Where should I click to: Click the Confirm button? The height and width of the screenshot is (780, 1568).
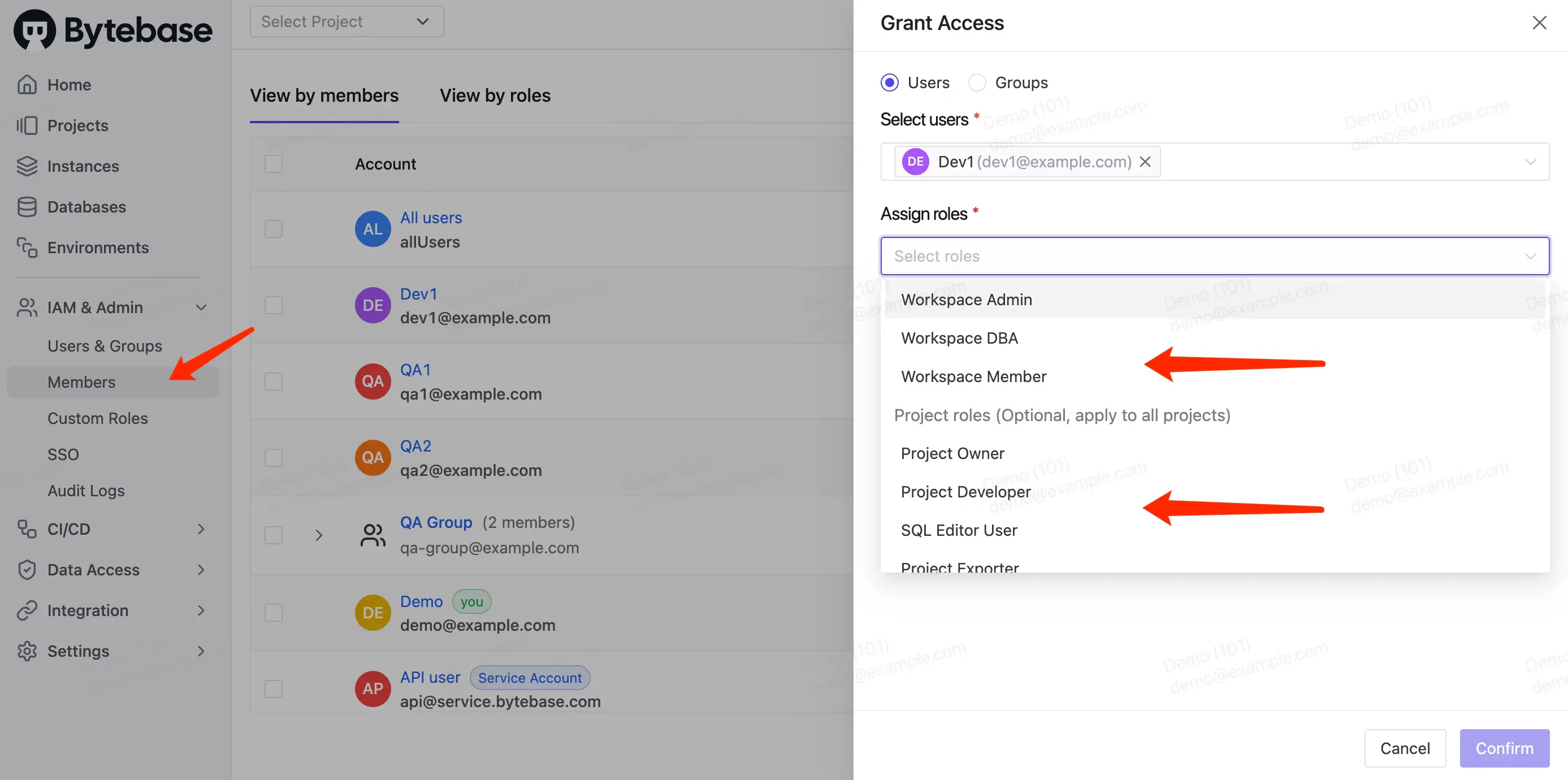1504,748
